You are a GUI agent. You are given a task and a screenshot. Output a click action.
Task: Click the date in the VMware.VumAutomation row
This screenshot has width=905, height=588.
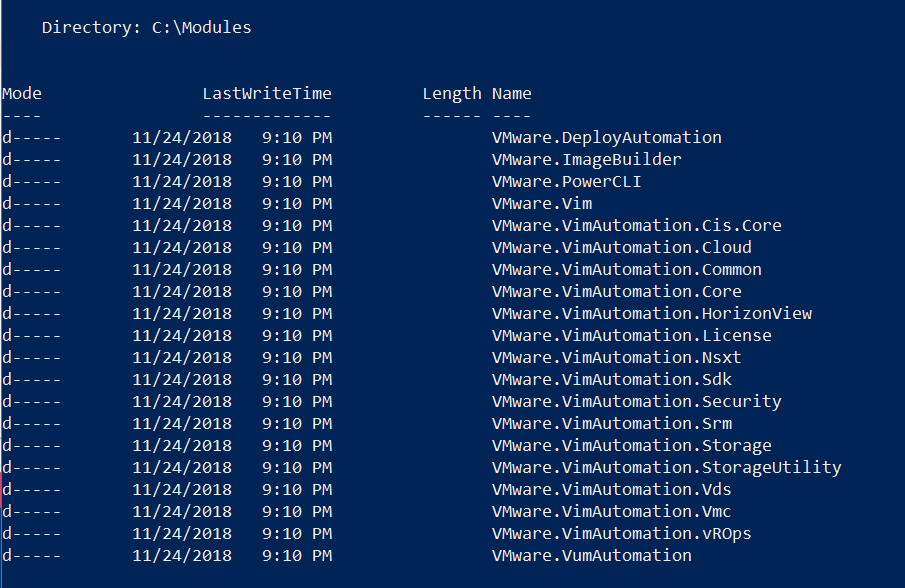click(182, 556)
